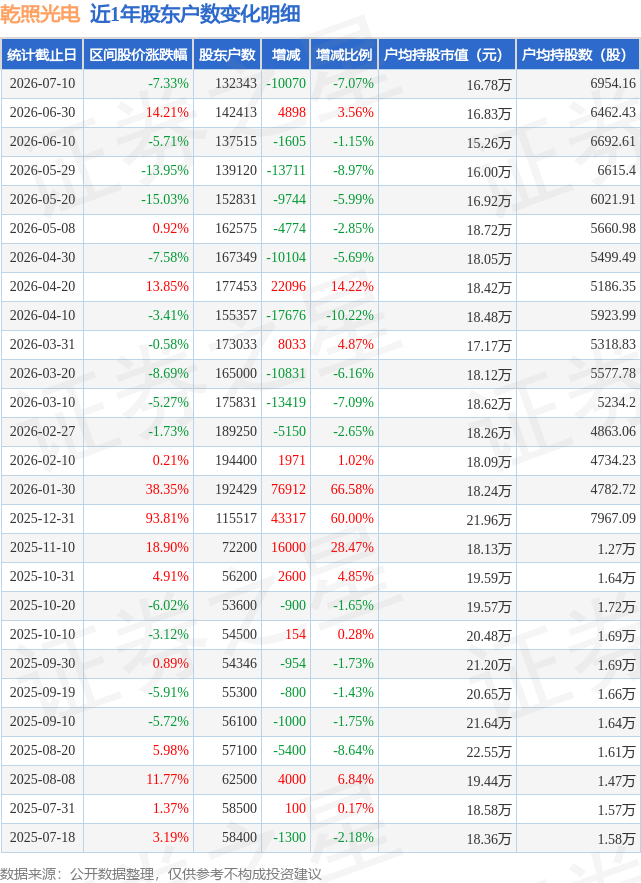Click the 统计截止日 column header
Screen dimensions: 641x883
click(42, 55)
